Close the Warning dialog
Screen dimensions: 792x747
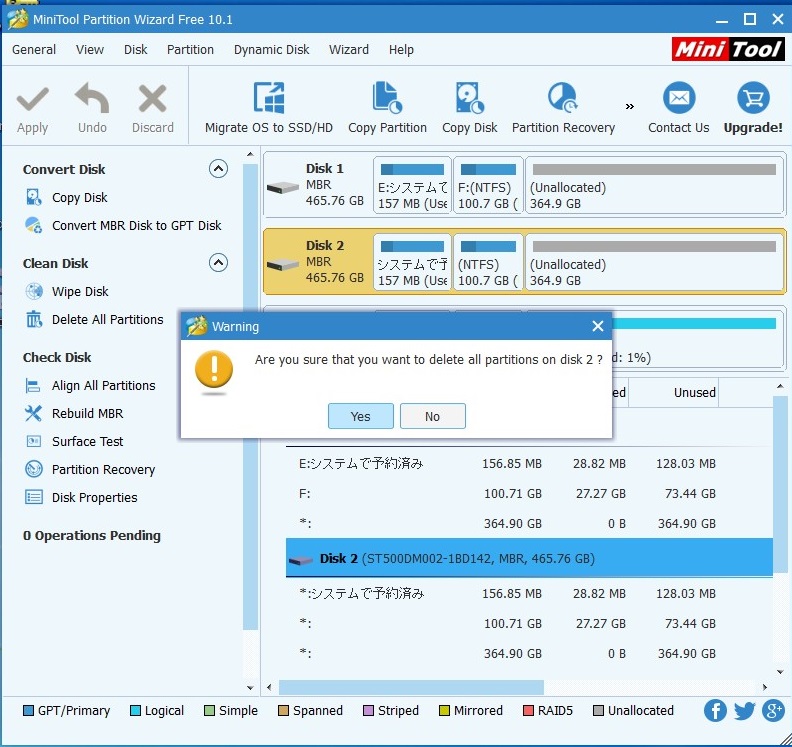point(598,326)
